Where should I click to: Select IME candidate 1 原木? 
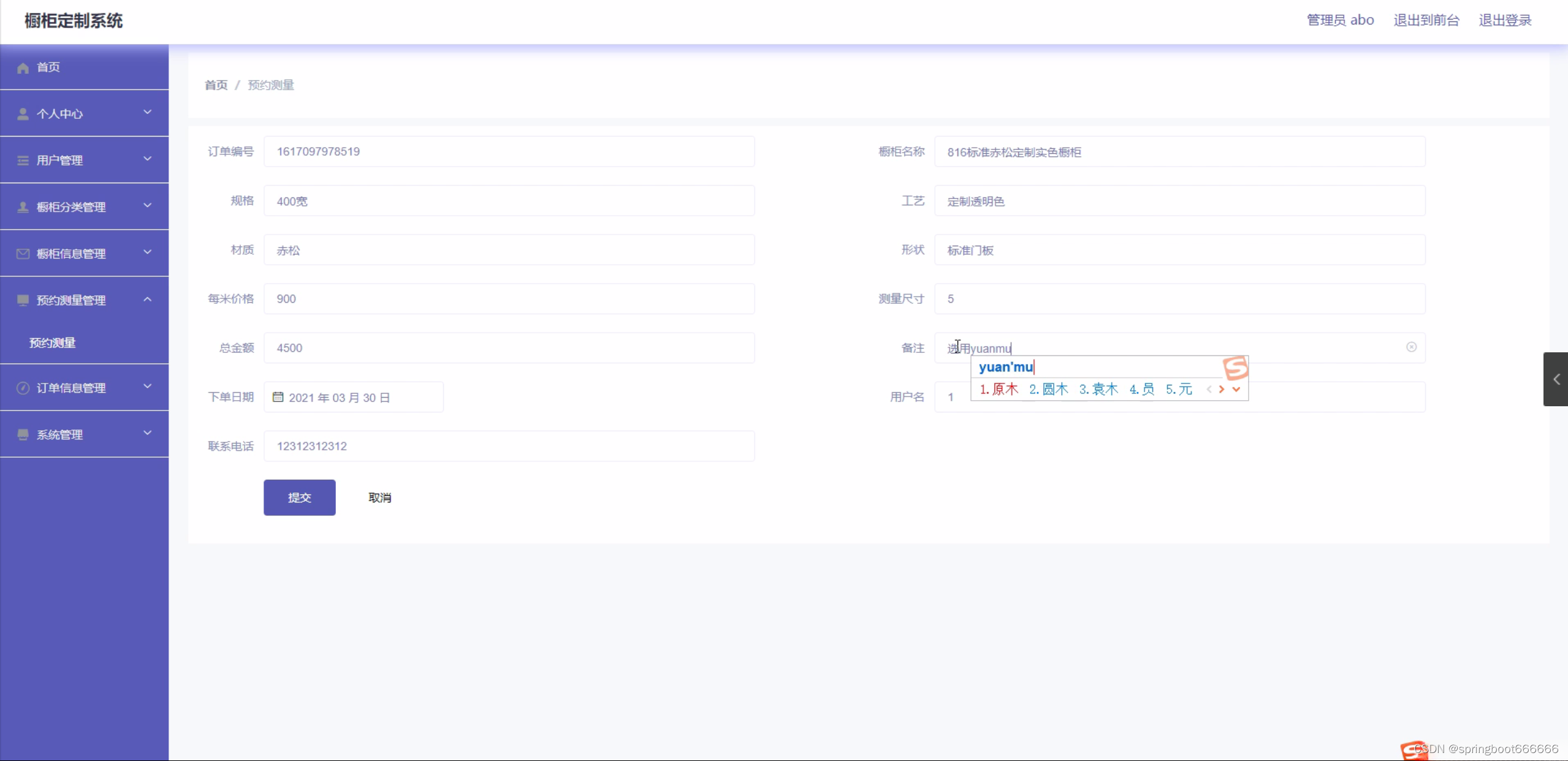click(999, 389)
